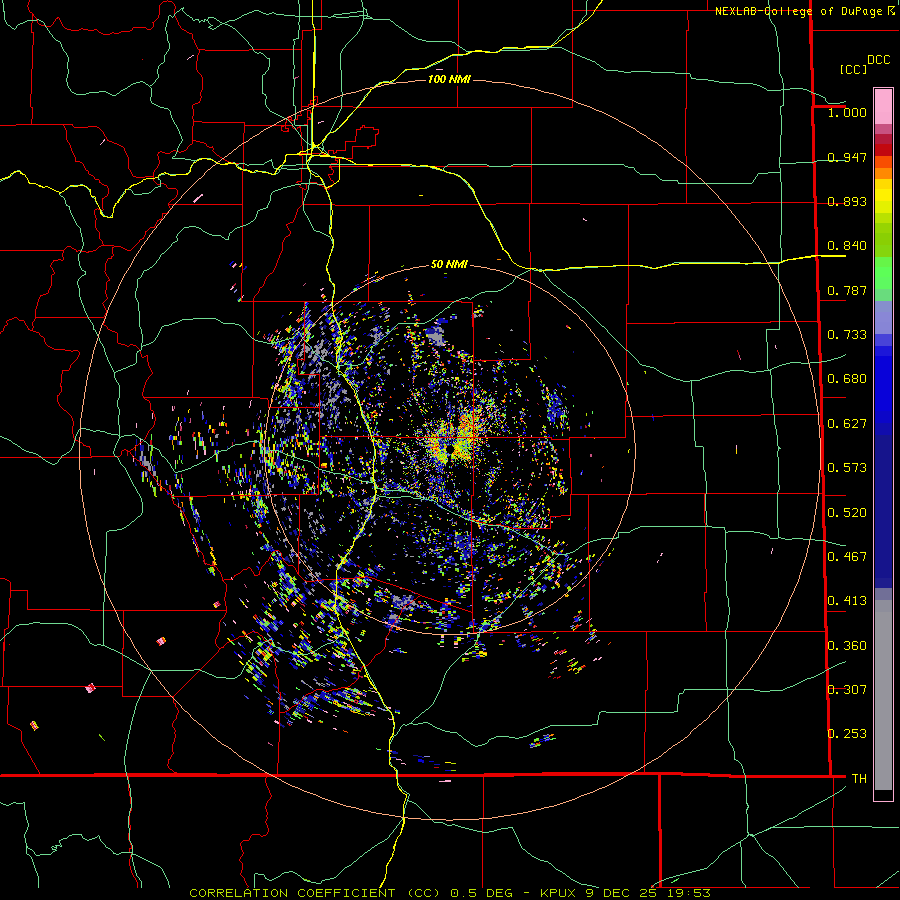Click the 50 NMI range ring label
This screenshot has width=900, height=900.
tap(449, 265)
